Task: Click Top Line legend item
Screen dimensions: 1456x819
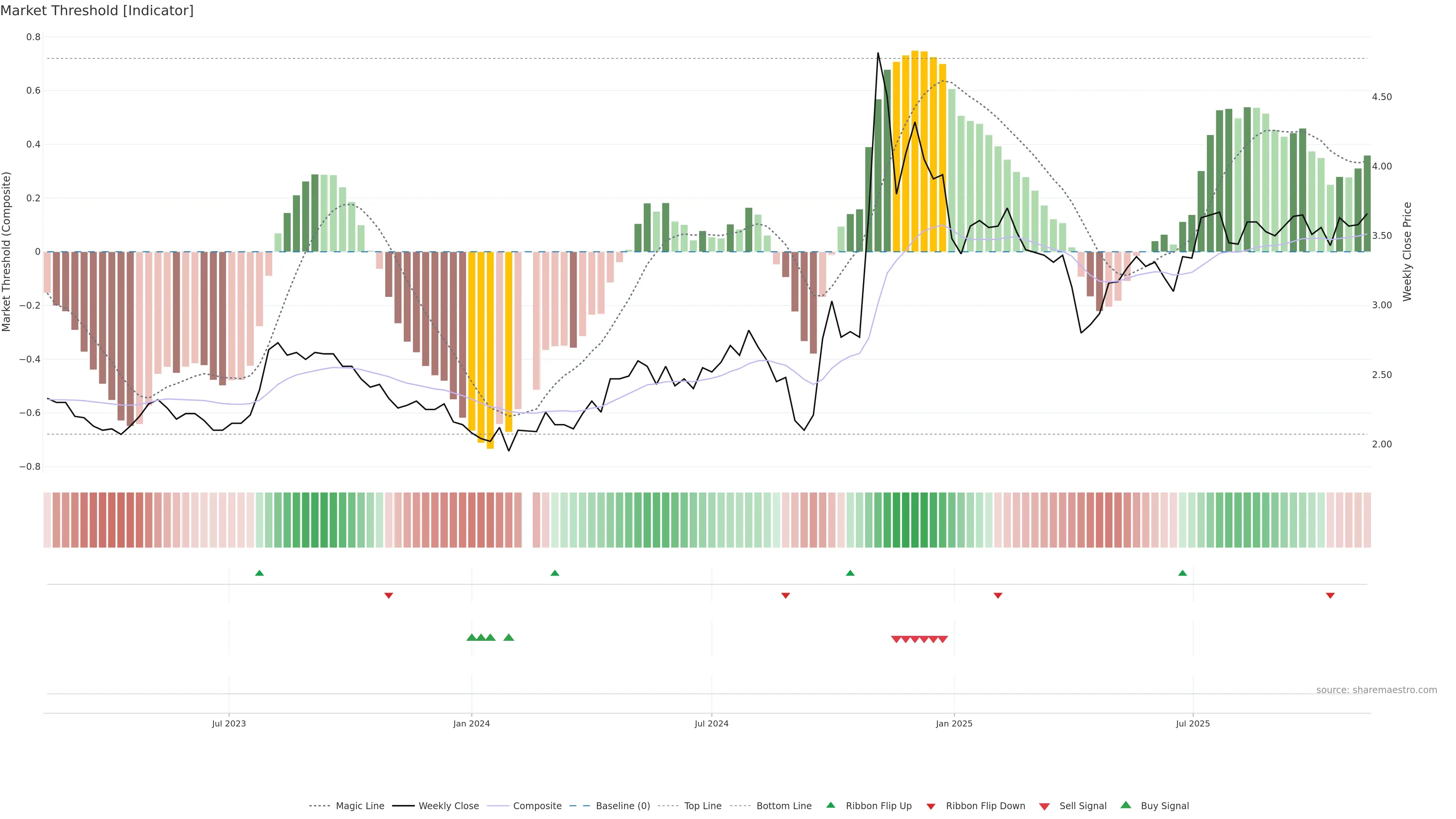Action: 703,805
